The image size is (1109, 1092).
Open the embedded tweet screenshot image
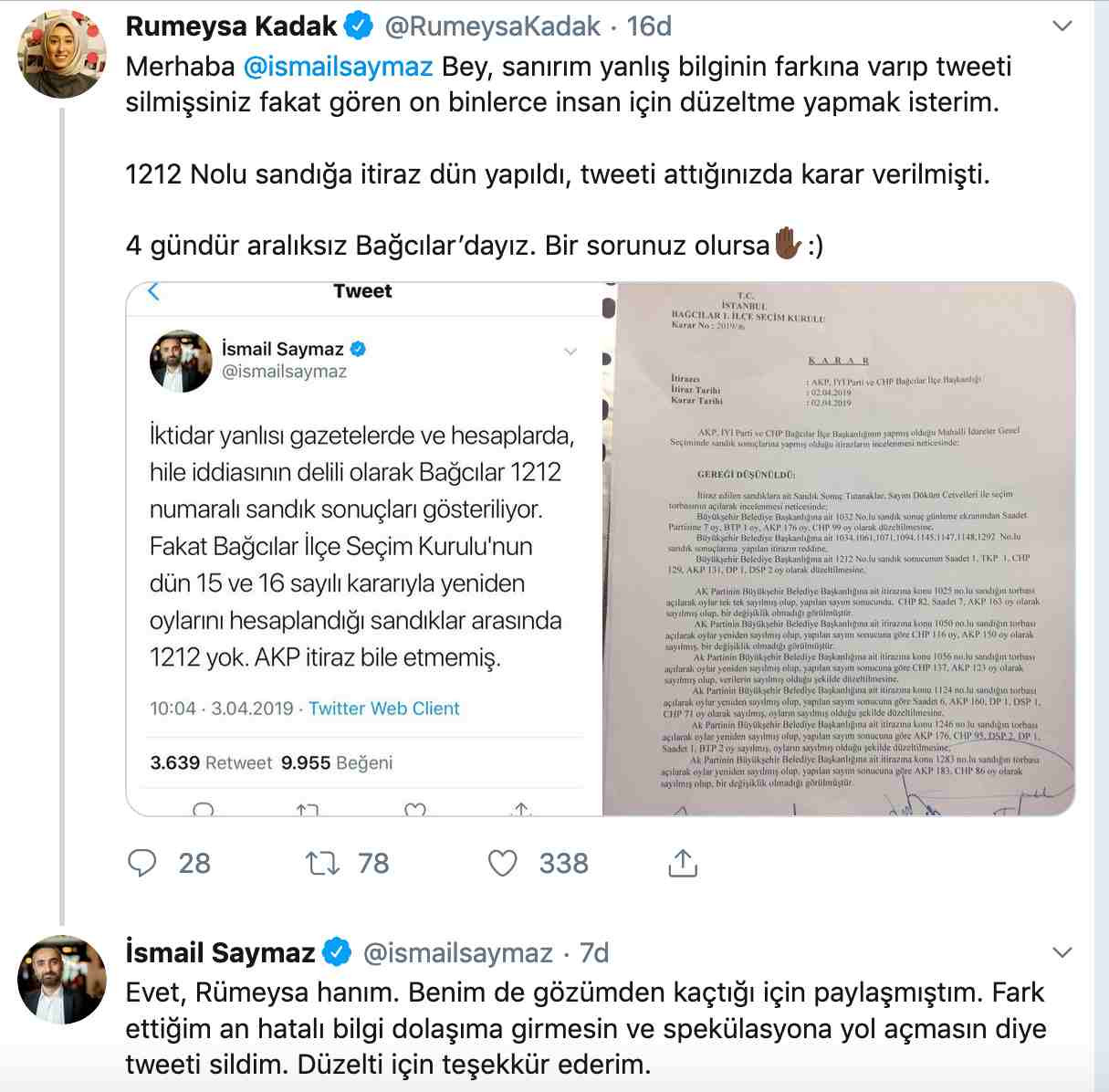(364, 549)
